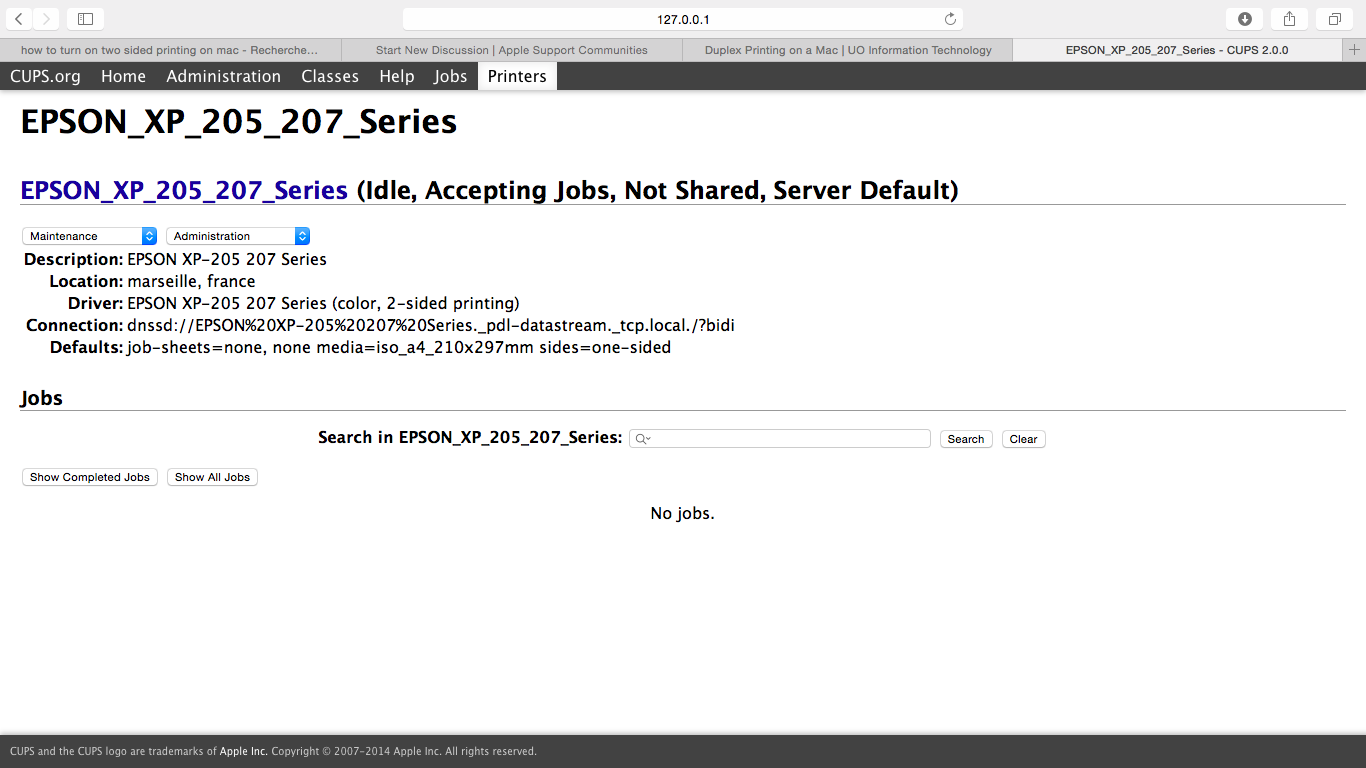Viewport: 1366px width, 768px height.
Task: Go to the Classes navbar item
Action: (x=330, y=76)
